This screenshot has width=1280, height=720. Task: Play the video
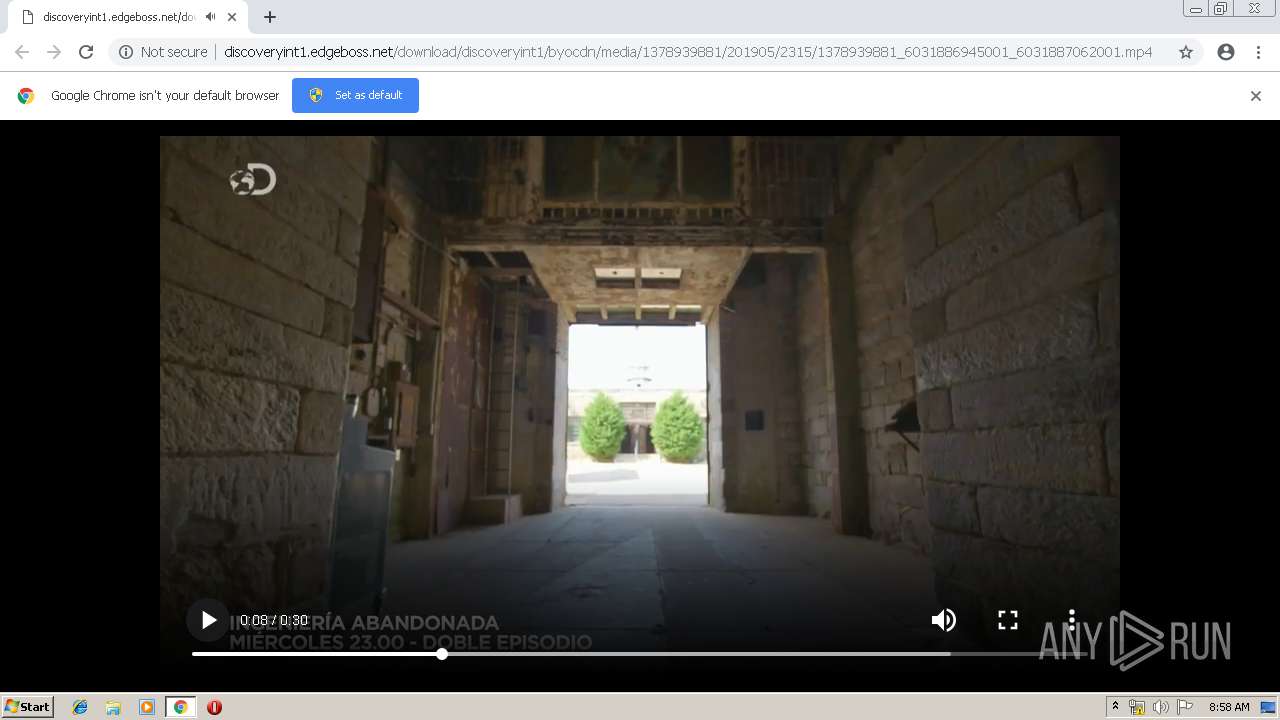208,620
